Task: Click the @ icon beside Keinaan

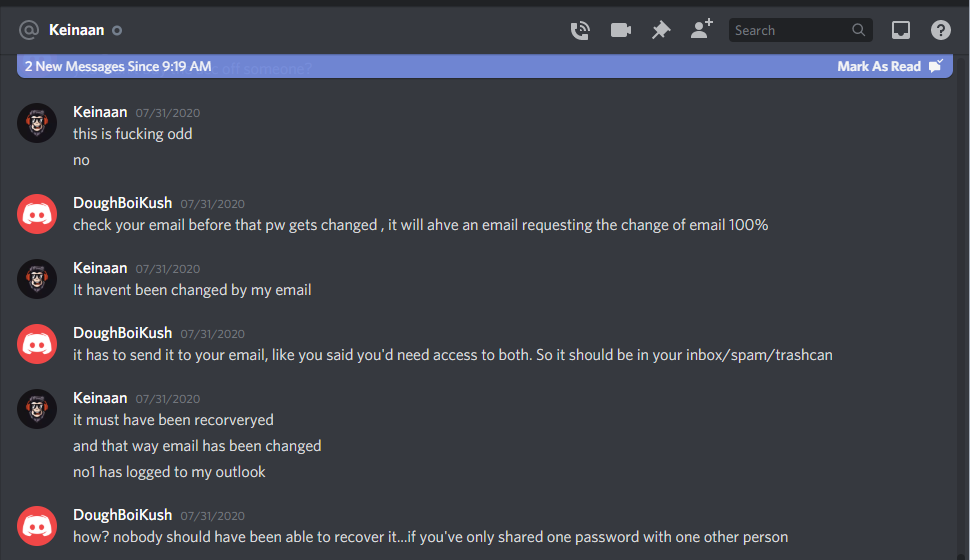Action: pyautogui.click(x=29, y=30)
